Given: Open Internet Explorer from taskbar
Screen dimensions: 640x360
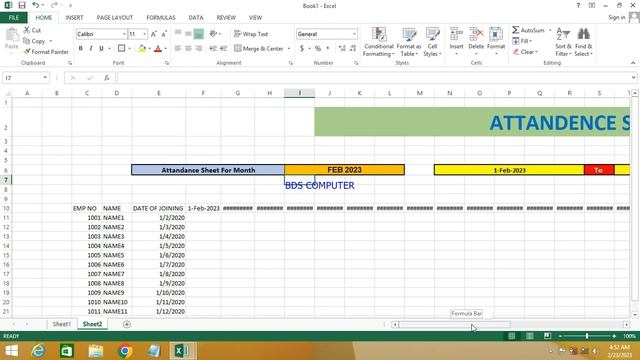Looking at the screenshot, I should 38,351.
